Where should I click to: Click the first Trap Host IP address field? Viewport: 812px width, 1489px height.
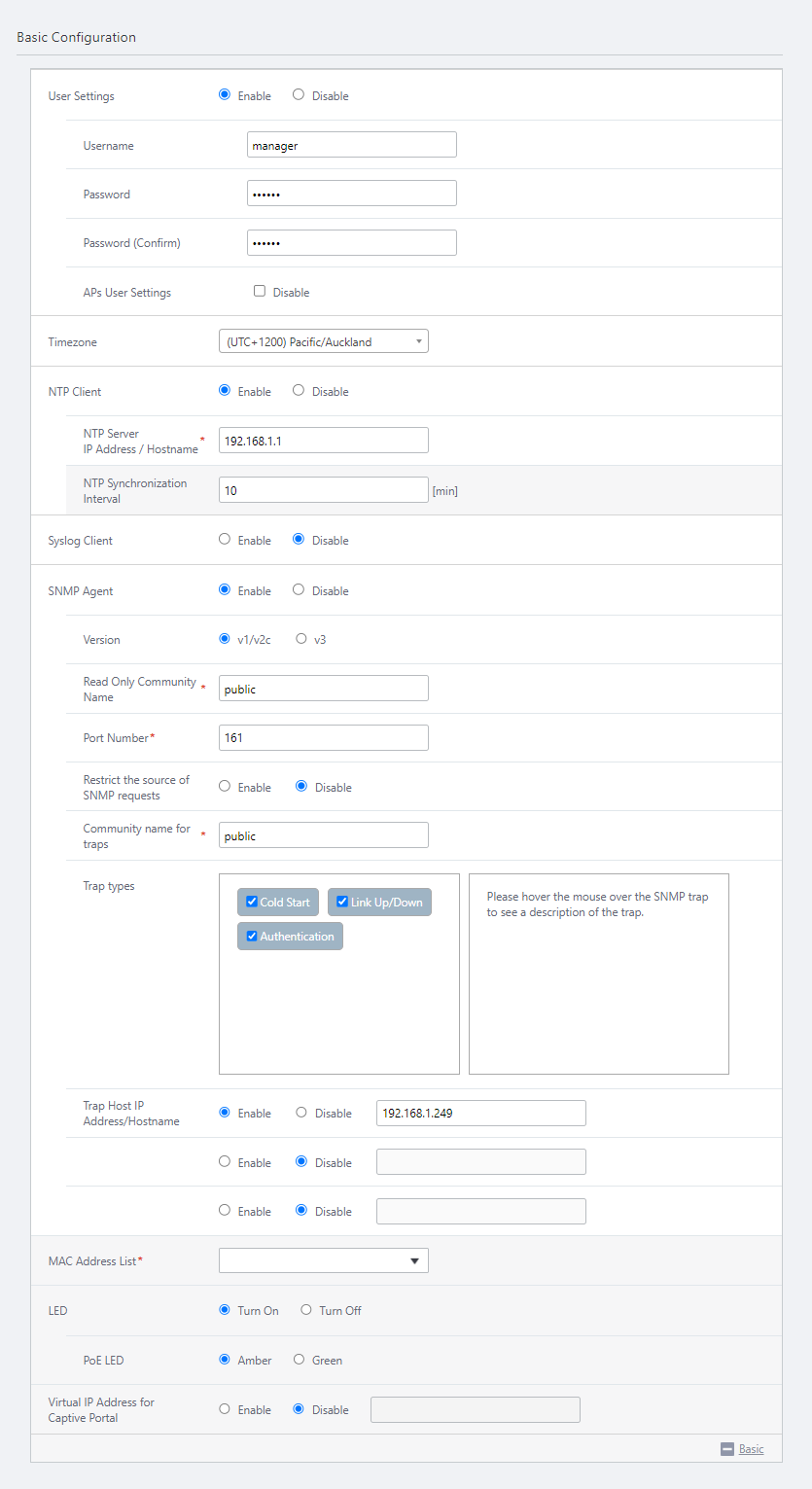(480, 1113)
